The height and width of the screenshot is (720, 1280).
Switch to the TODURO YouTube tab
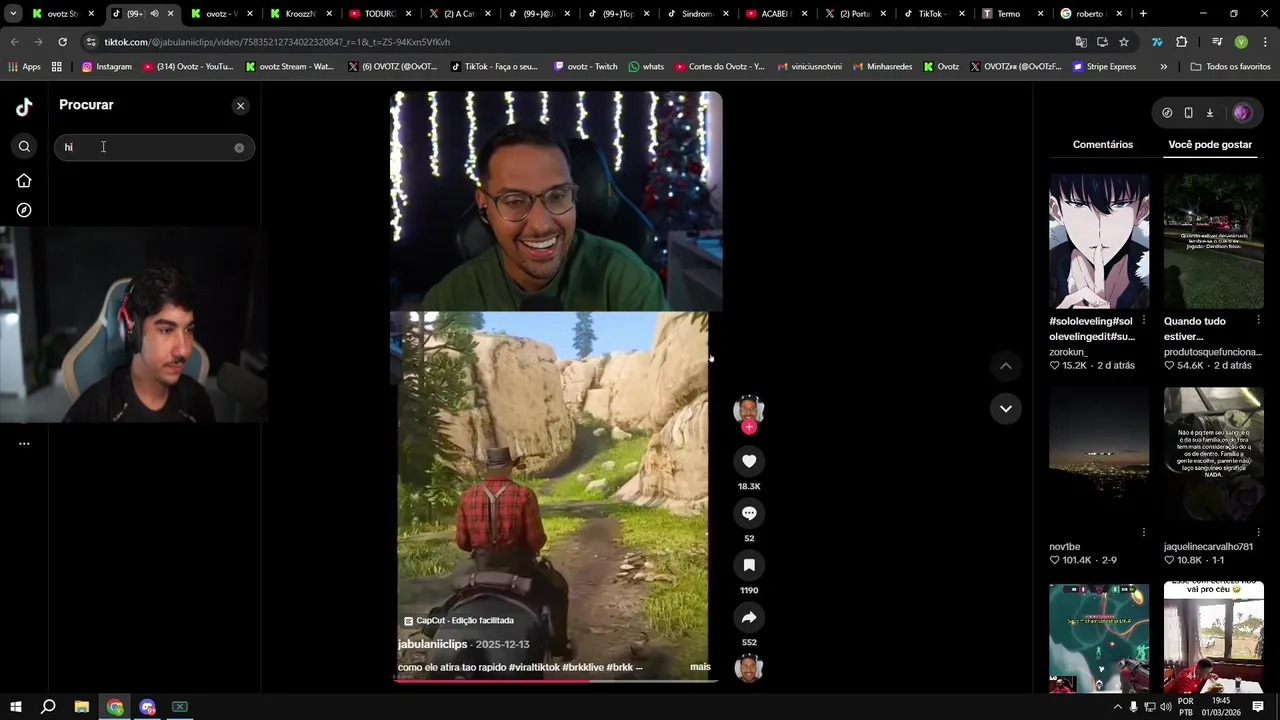[x=380, y=14]
